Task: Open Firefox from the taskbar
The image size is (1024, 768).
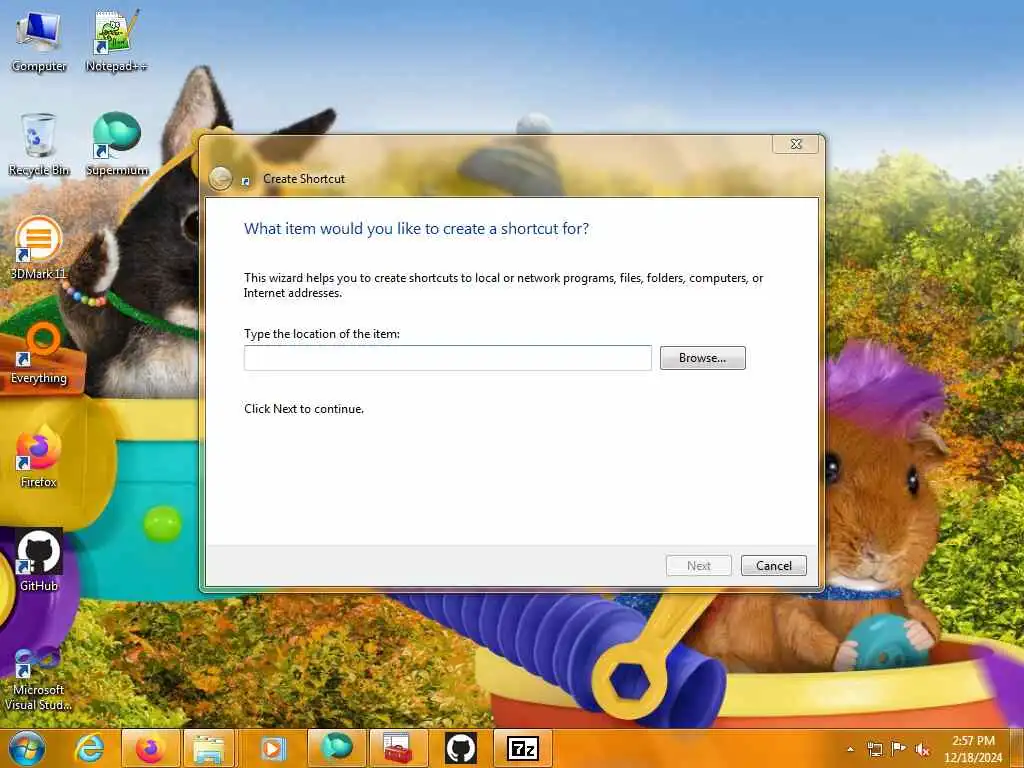Action: [150, 748]
